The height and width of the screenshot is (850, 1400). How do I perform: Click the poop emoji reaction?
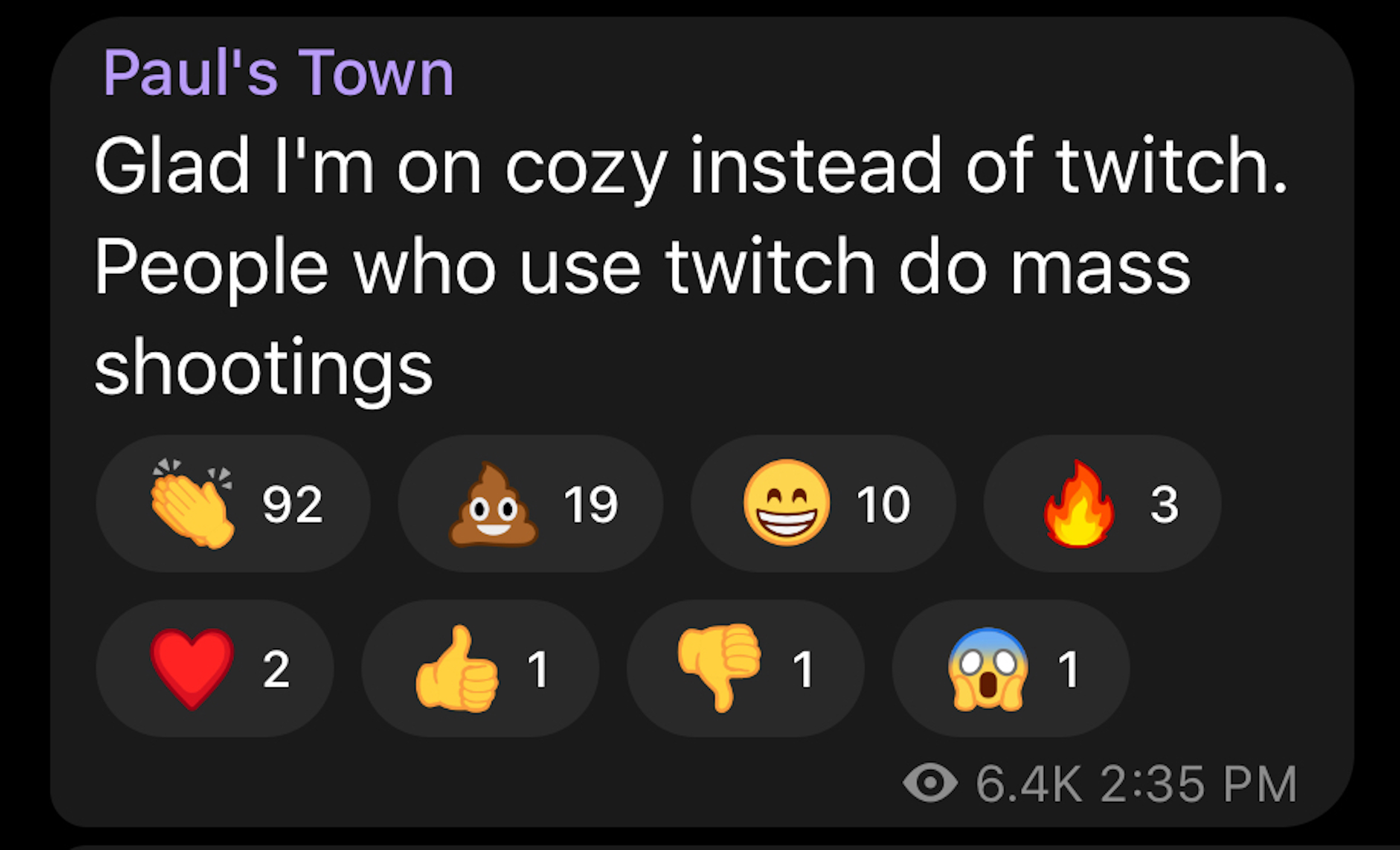(493, 505)
